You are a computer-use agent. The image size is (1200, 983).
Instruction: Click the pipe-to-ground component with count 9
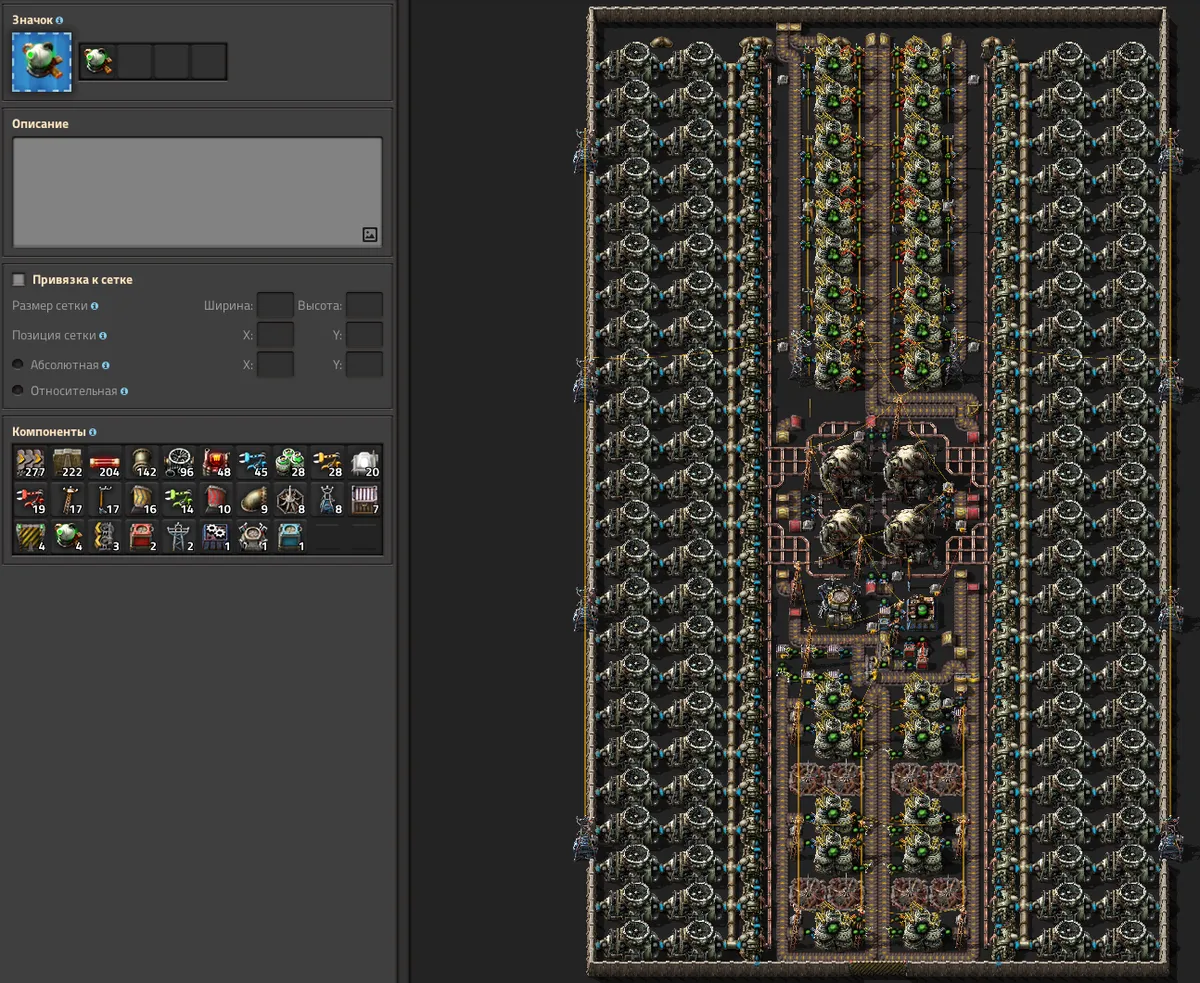coord(253,500)
